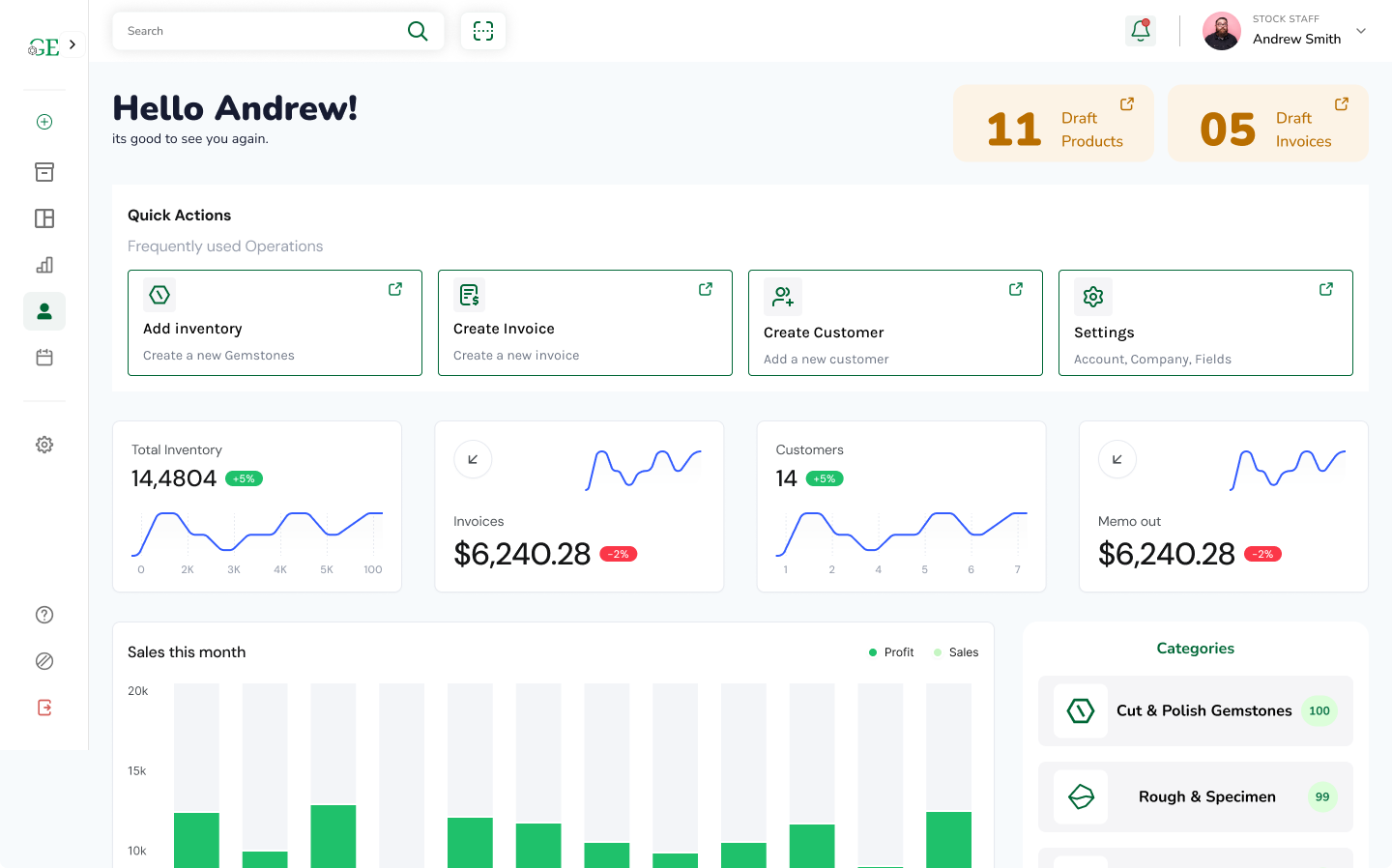Click the layout panel icon in sidebar

coord(44,218)
